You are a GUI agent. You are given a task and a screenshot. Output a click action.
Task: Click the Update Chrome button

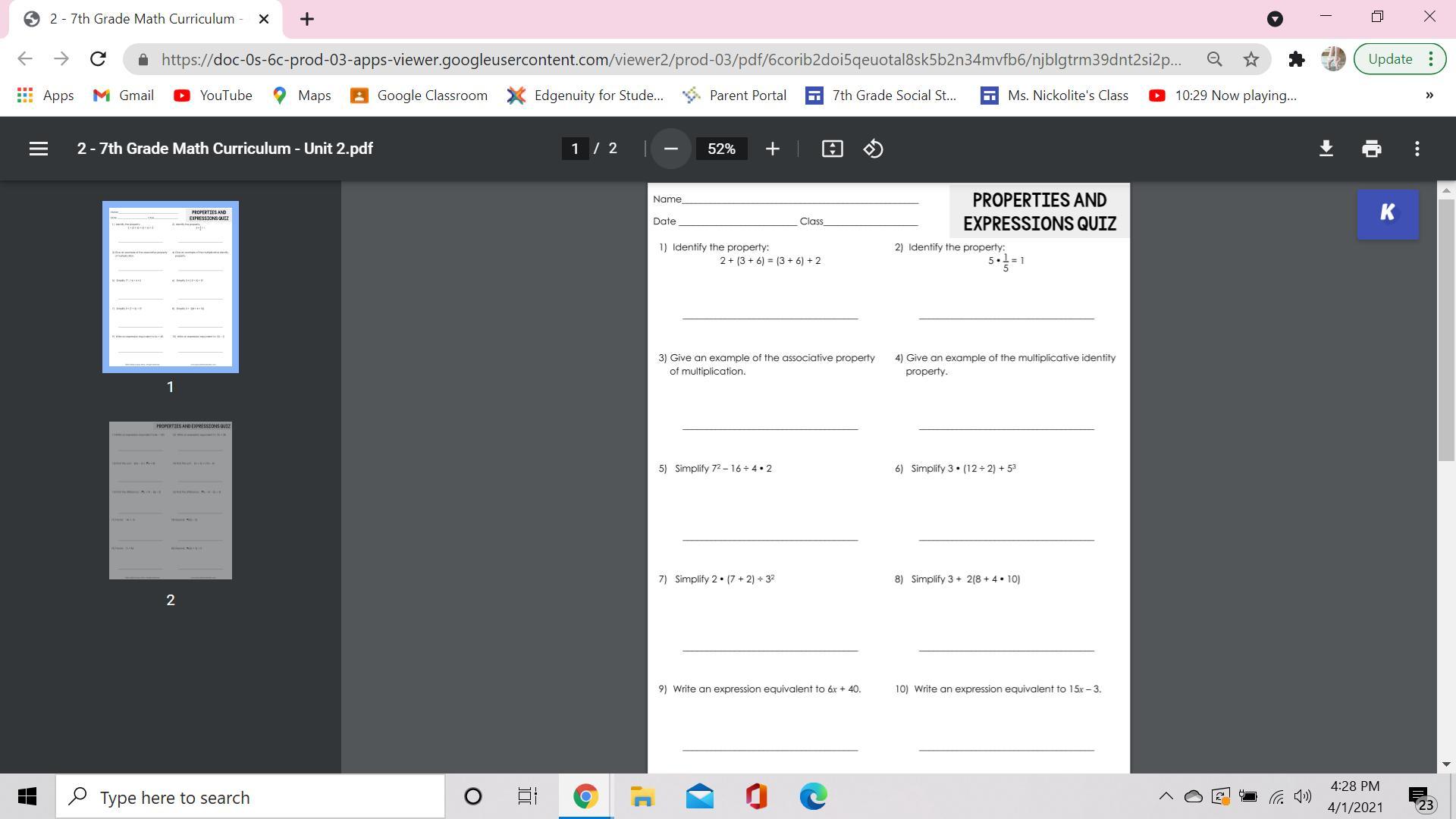point(1390,59)
